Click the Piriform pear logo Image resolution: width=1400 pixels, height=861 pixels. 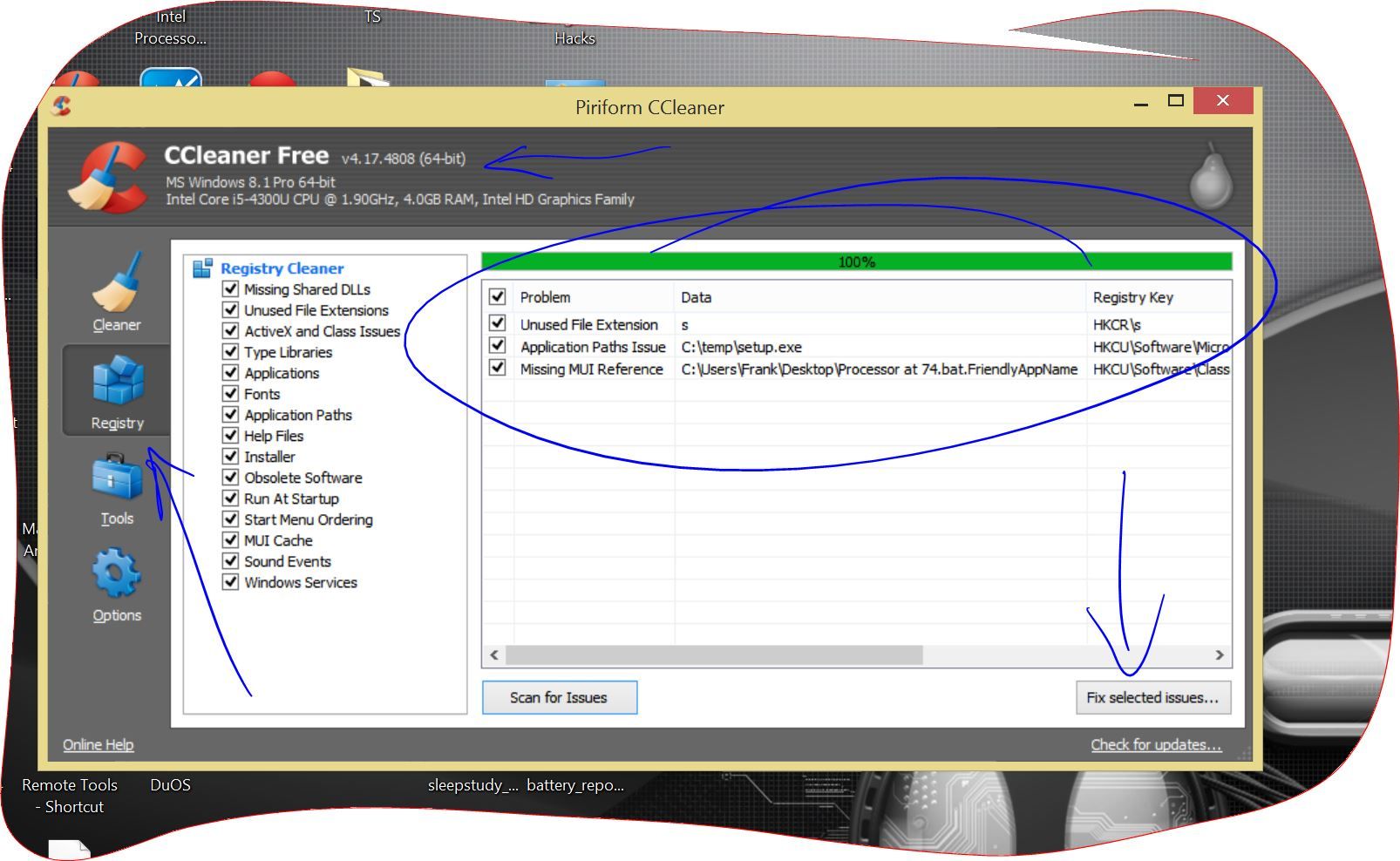point(1212,176)
